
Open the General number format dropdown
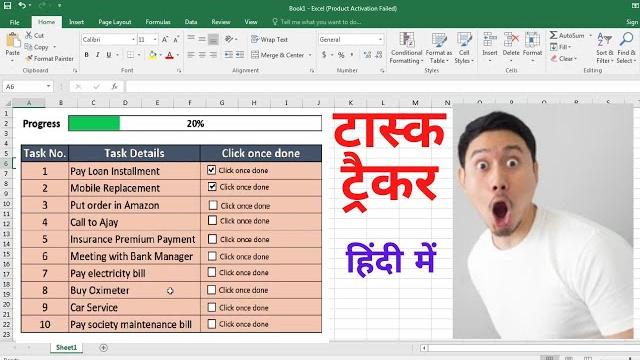pos(380,40)
